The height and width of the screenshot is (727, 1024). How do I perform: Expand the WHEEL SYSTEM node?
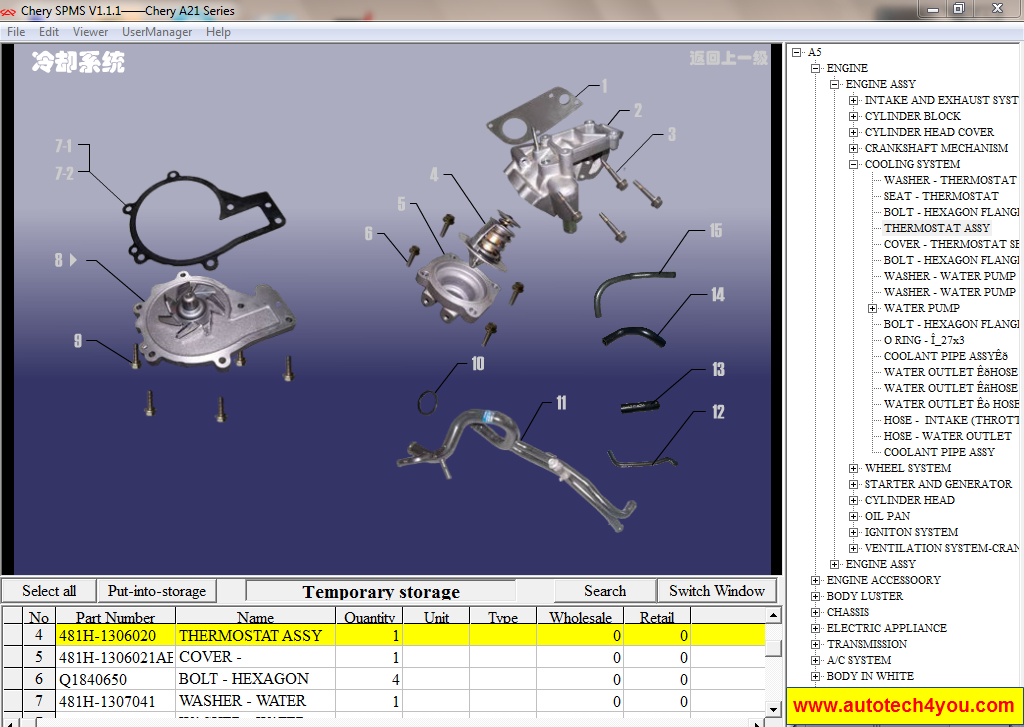pyautogui.click(x=853, y=468)
